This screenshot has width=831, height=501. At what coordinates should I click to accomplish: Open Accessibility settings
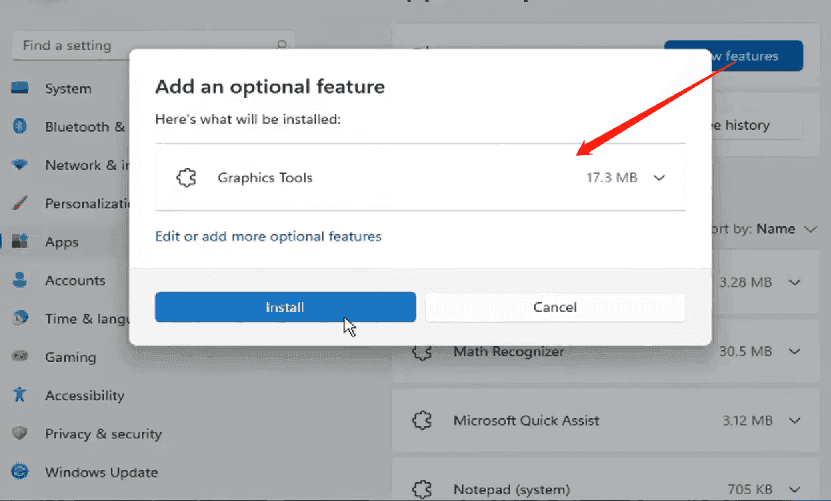[x=85, y=395]
